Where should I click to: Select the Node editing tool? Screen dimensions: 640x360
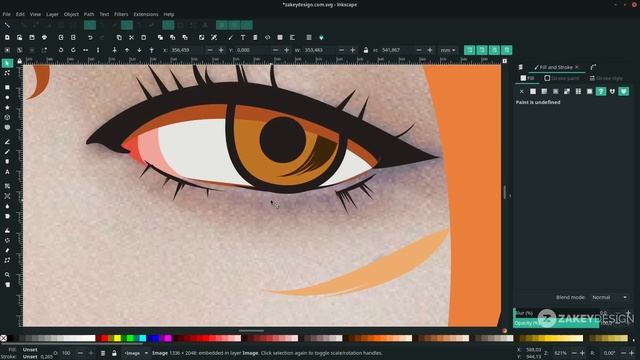pos(7,73)
